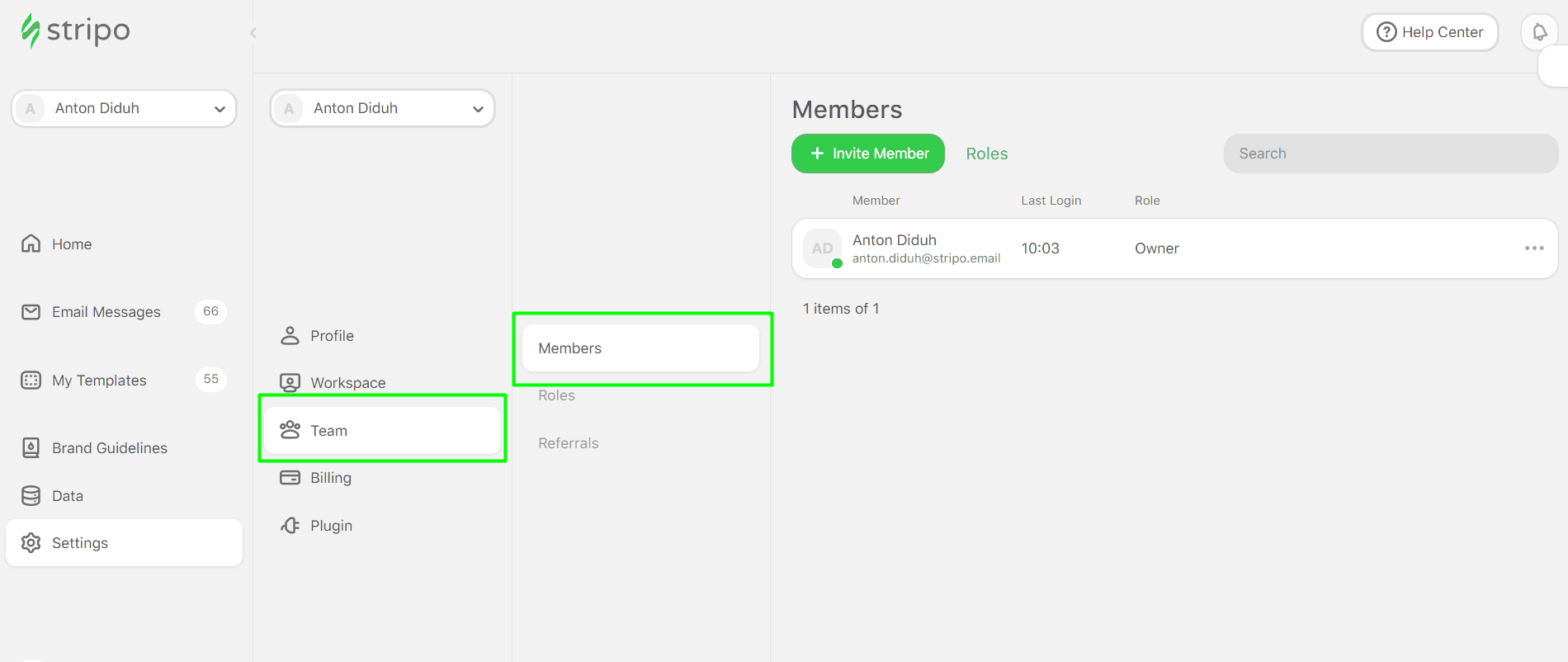Open Brand Guidelines page
1568x662 pixels.
pos(109,448)
